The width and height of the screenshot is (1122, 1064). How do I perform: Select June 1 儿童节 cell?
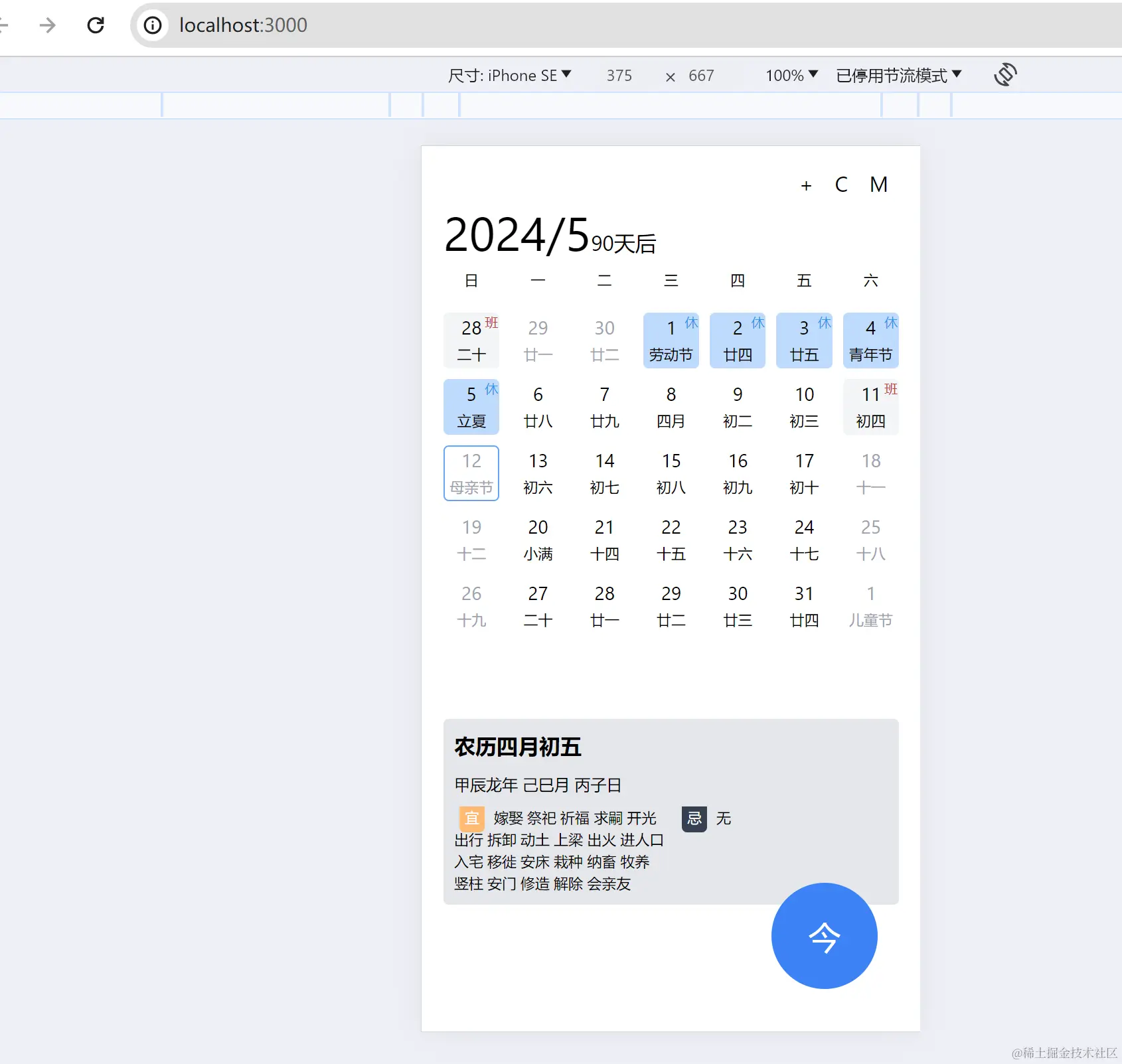[871, 606]
